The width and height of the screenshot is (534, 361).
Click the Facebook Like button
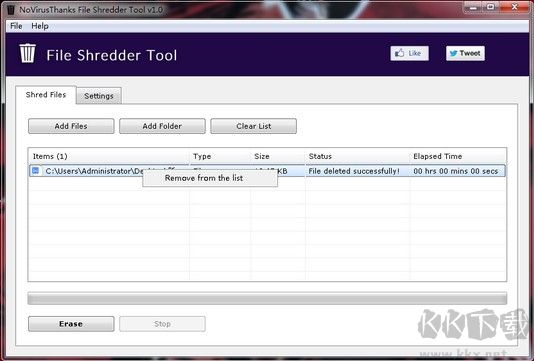[x=409, y=53]
